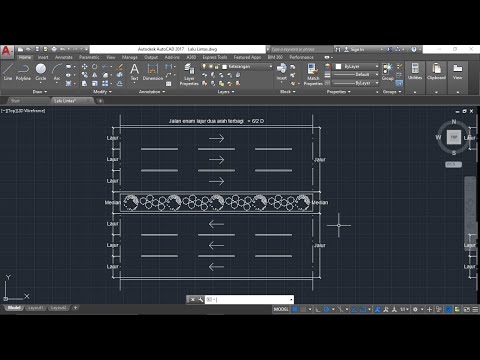Click the Mirror tool icon
The height and width of the screenshot is (360, 480).
click(x=95, y=75)
